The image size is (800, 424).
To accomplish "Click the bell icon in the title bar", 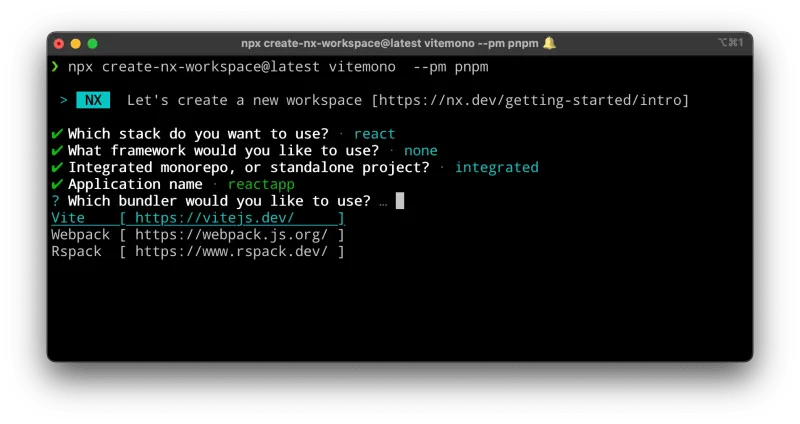I will [549, 43].
